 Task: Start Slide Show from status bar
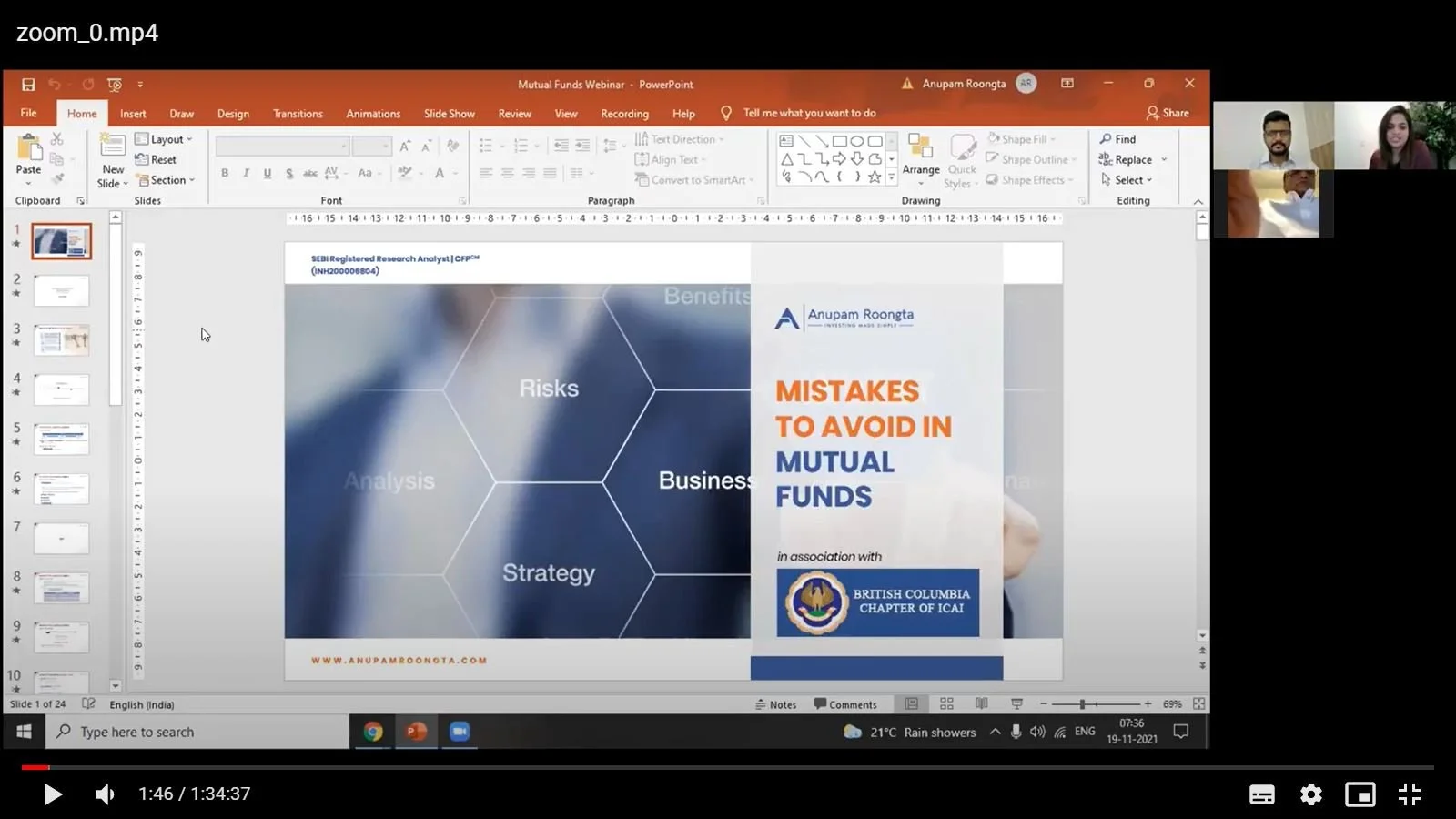pos(1016,704)
